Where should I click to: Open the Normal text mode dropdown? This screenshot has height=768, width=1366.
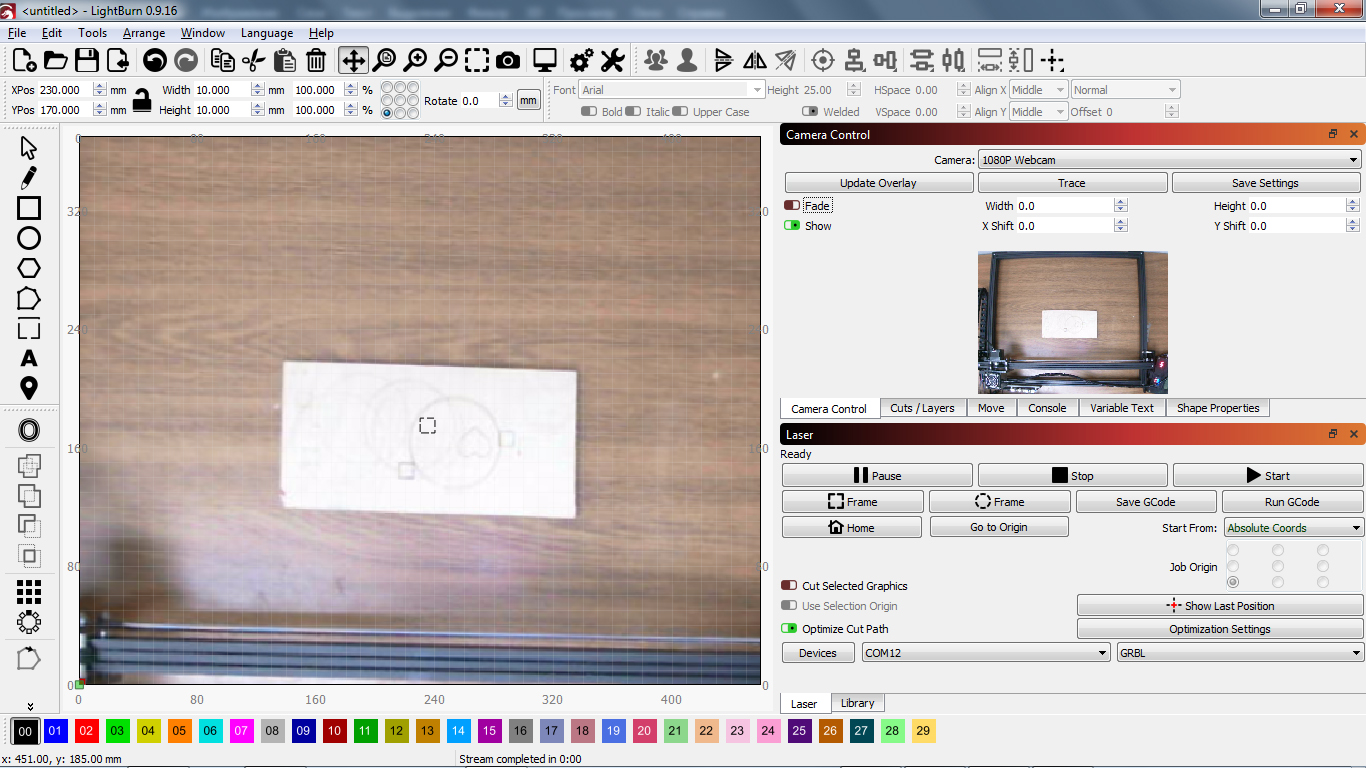[1125, 90]
